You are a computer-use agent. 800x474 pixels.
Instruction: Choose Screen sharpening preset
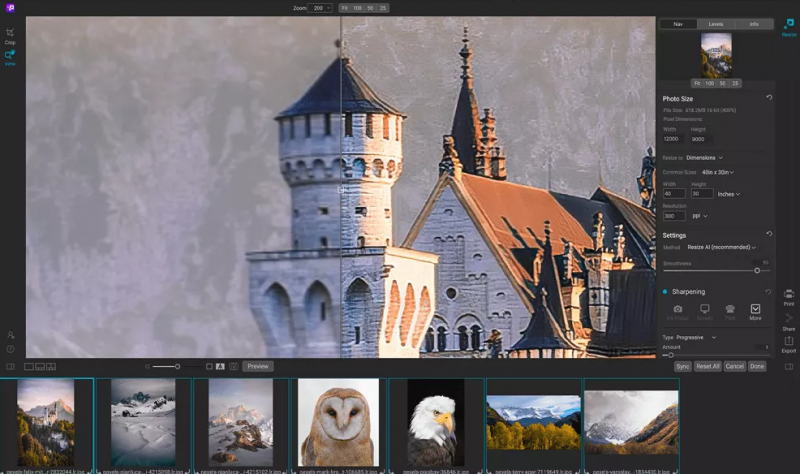(x=704, y=311)
